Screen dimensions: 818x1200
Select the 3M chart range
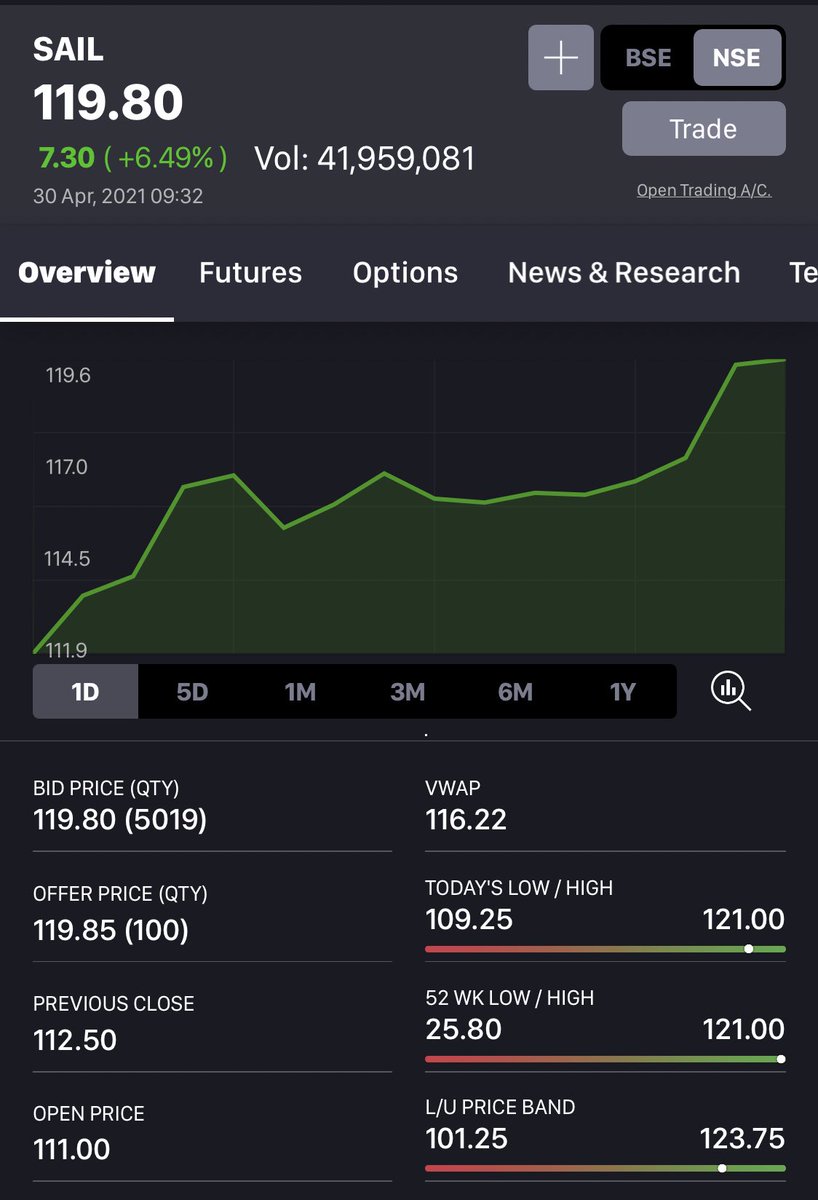click(407, 692)
